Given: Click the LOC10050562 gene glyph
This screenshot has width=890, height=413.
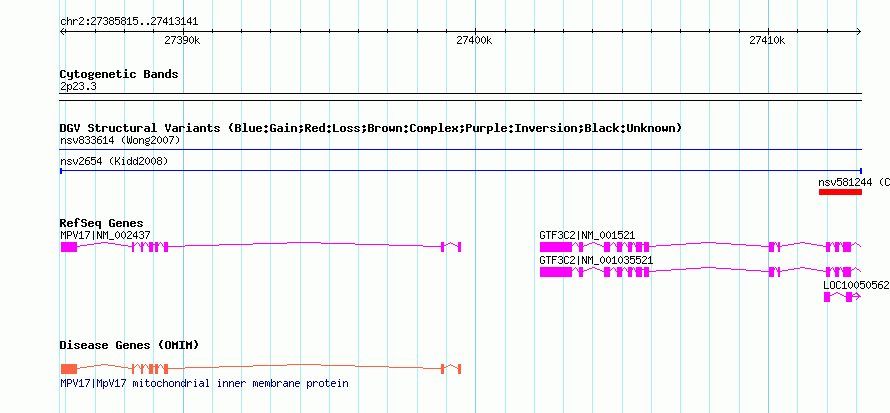Looking at the screenshot, I should point(842,297).
